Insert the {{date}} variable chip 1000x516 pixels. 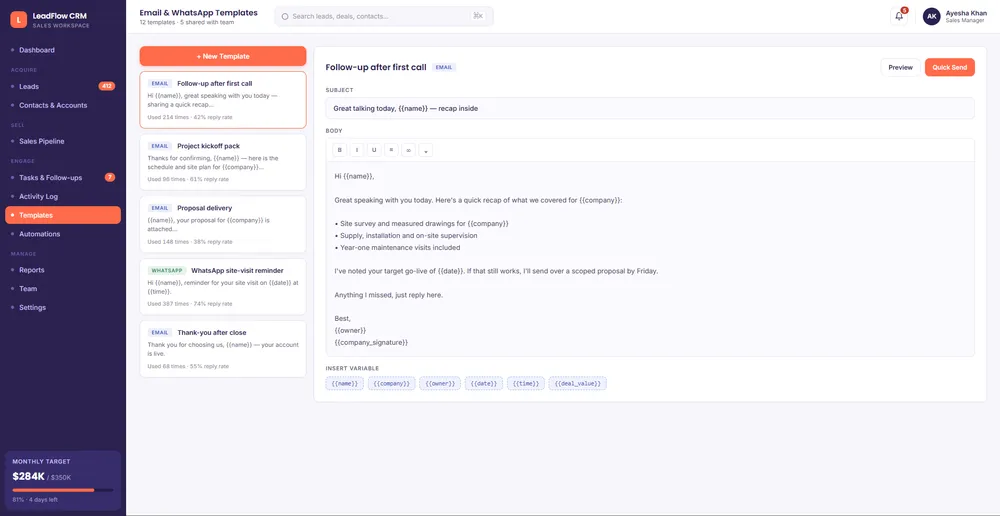tap(484, 383)
